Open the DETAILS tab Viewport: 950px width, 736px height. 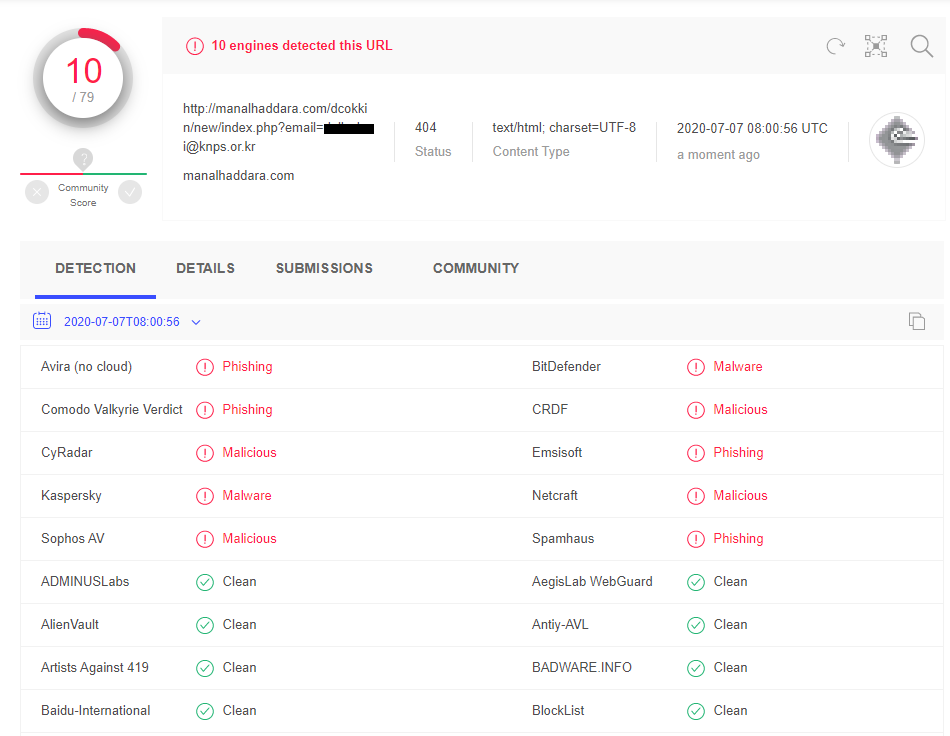(205, 268)
